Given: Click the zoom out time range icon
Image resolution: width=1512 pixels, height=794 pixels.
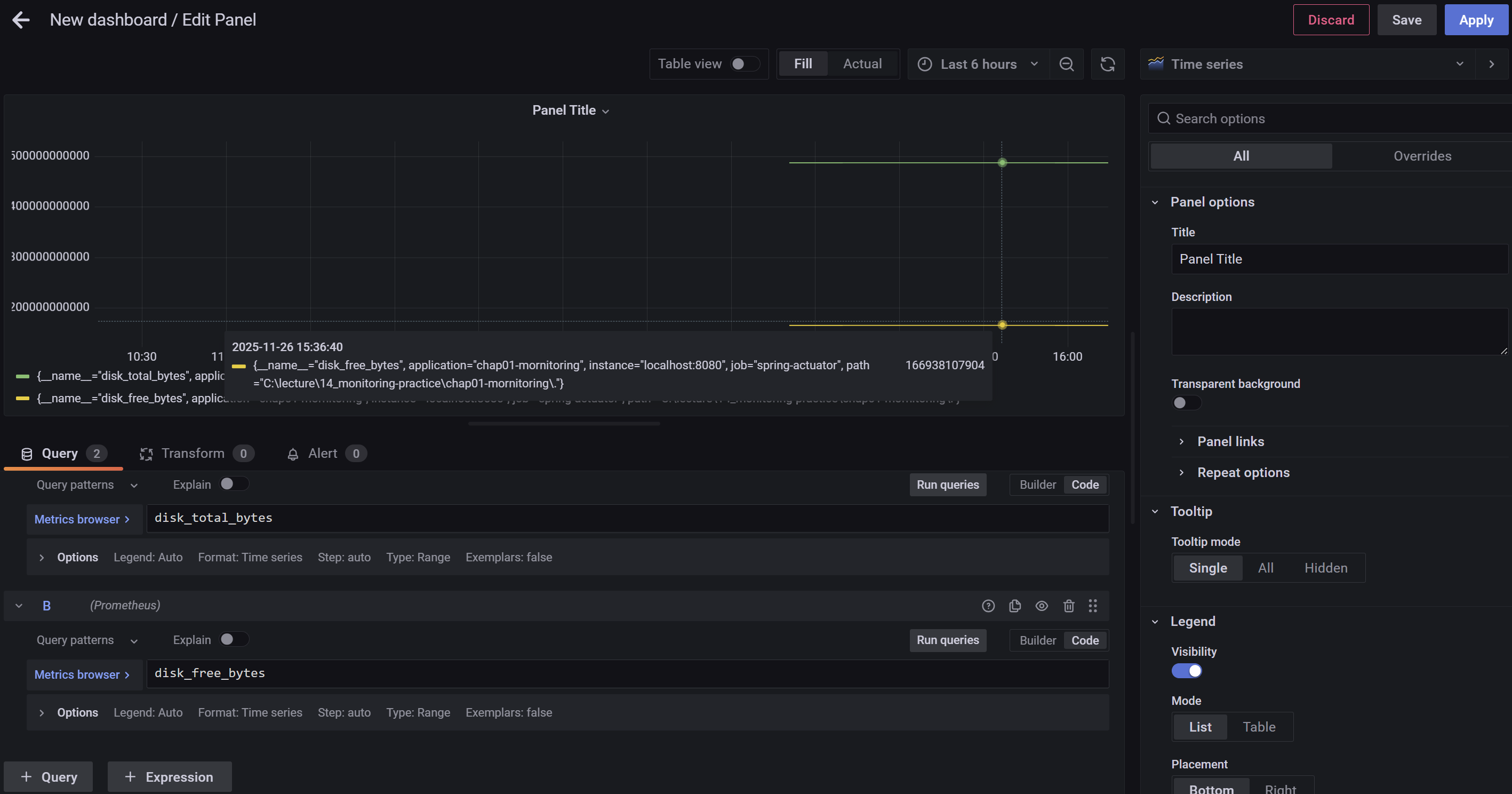Looking at the screenshot, I should (x=1067, y=64).
